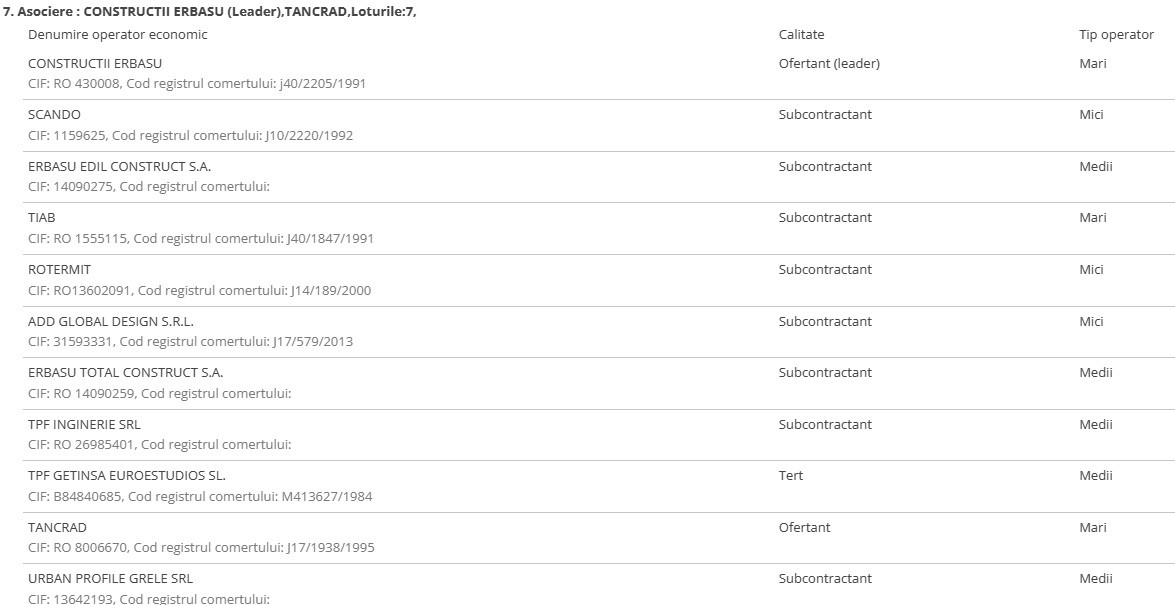Click the Tip operator column header
This screenshot has height=605, width=1175.
tap(1116, 34)
